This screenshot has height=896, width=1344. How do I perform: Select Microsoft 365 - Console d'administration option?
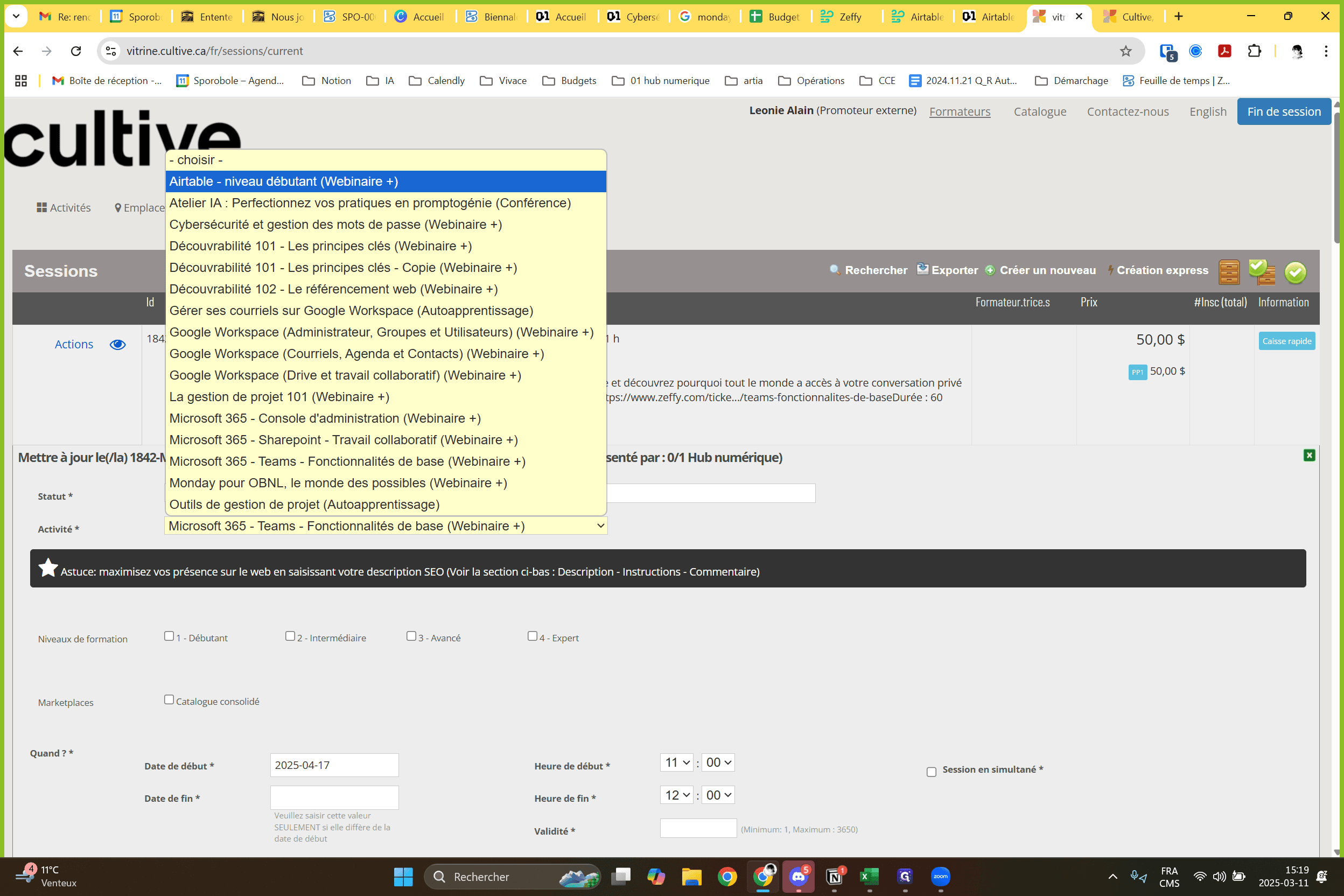[x=386, y=418]
